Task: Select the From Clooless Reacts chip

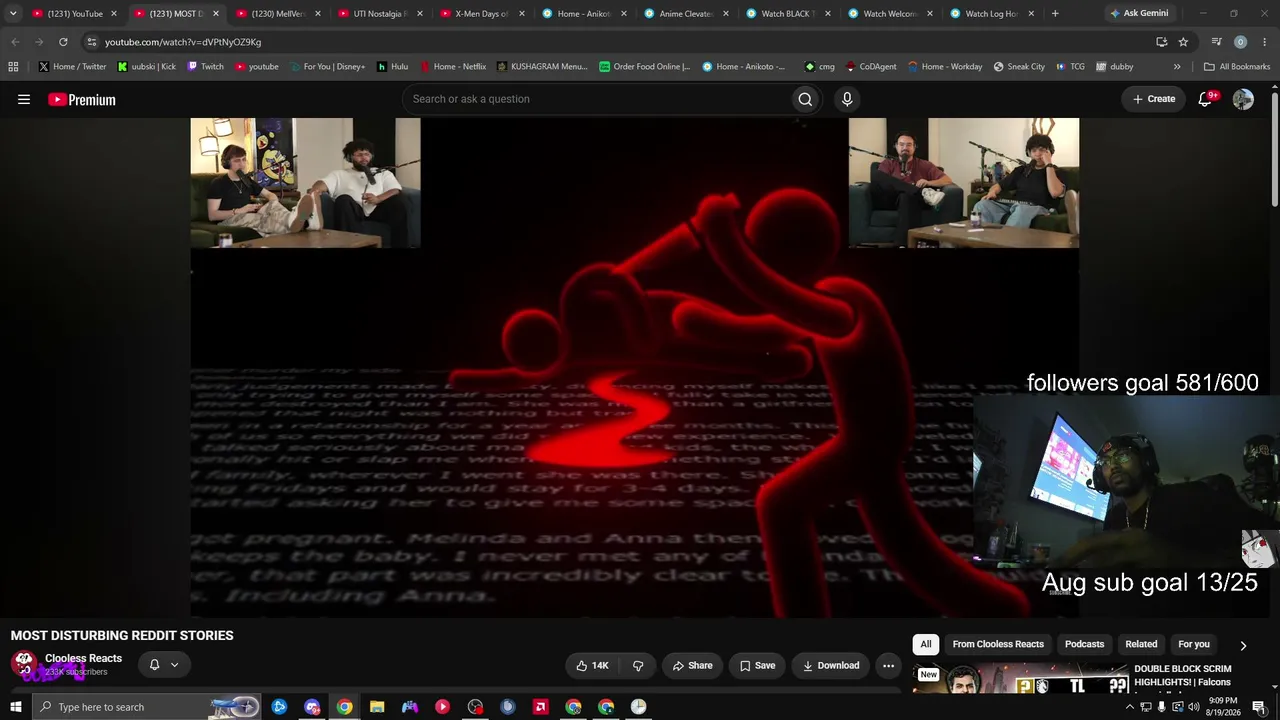Action: click(x=998, y=644)
